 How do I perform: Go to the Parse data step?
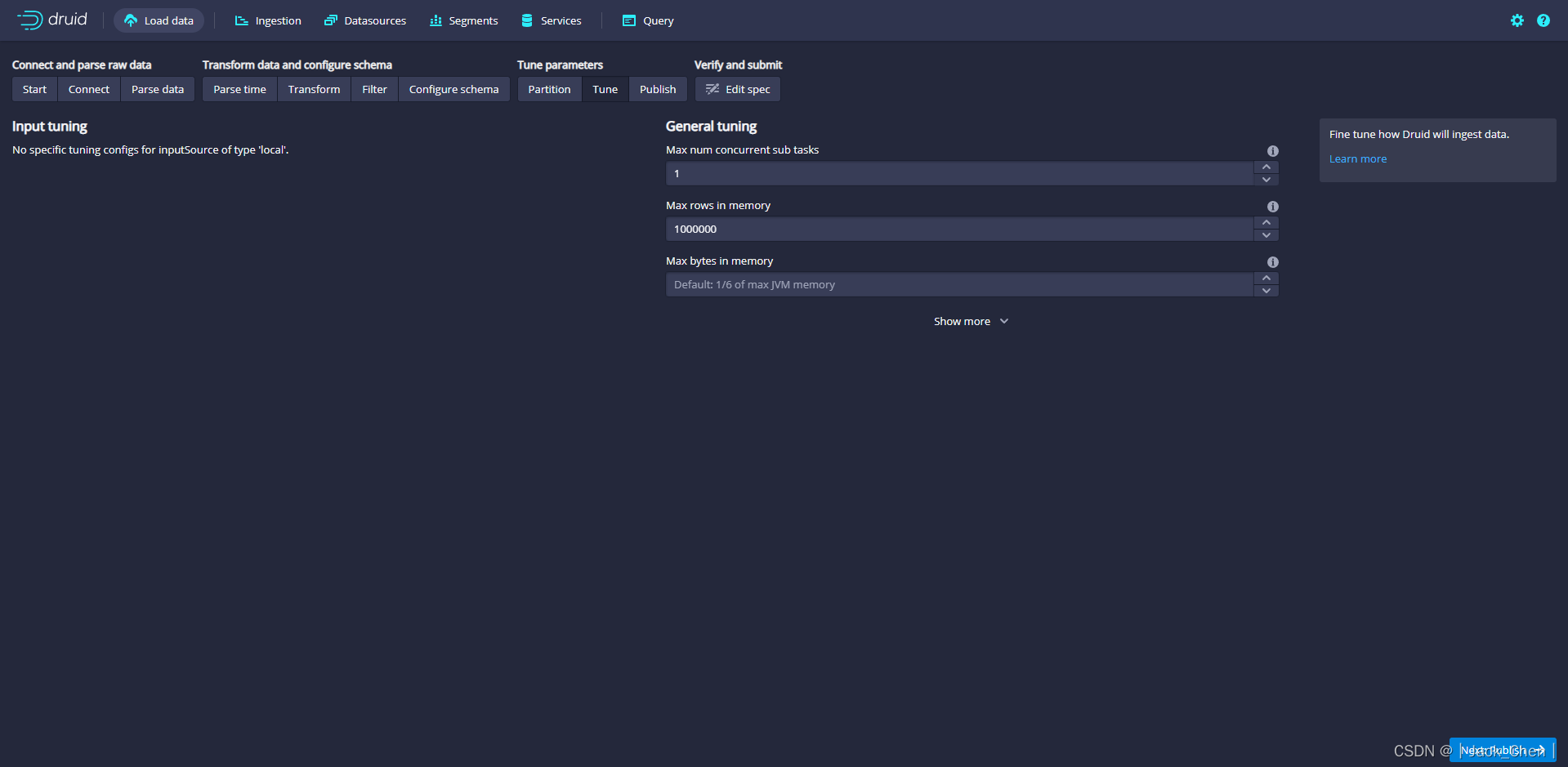(158, 89)
